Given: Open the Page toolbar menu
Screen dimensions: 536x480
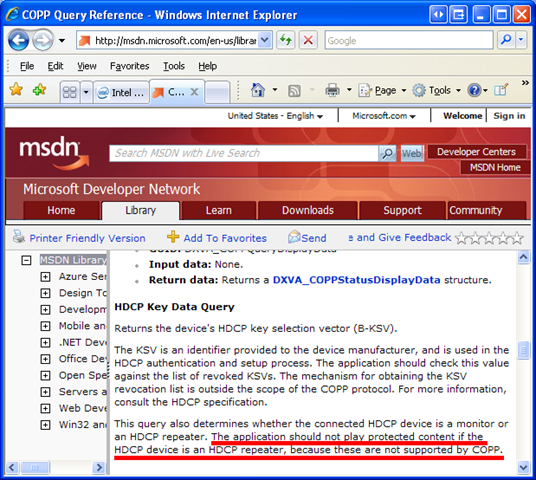Looking at the screenshot, I should [x=382, y=91].
